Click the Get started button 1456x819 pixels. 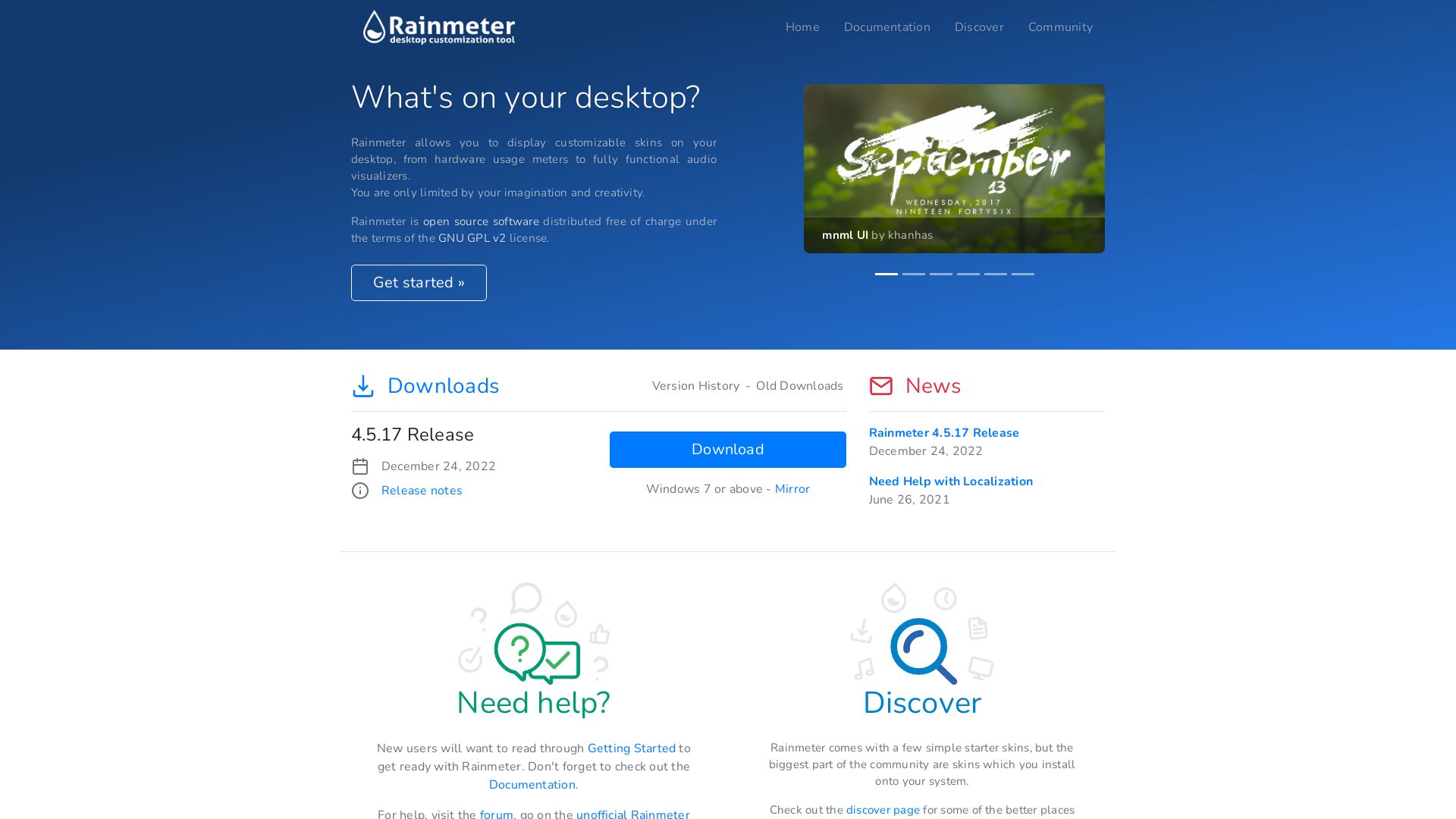(419, 282)
